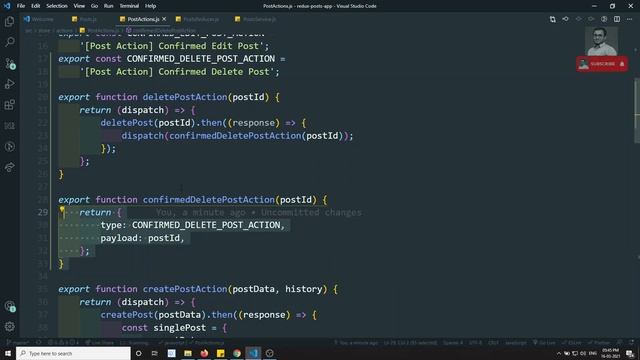This screenshot has width=640, height=360.
Task: Open the File menu
Action: tap(21, 6)
